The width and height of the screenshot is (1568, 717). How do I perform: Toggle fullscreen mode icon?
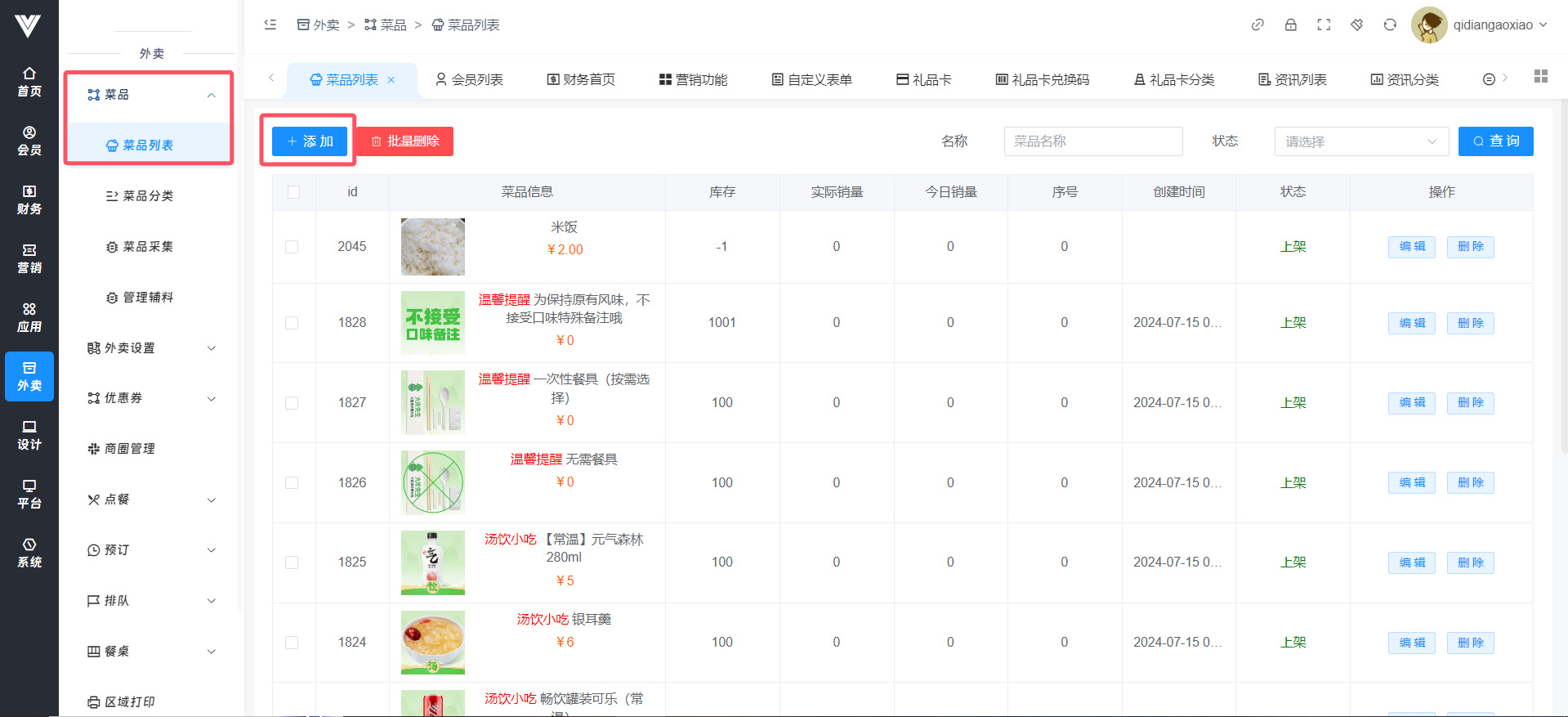pos(1324,25)
